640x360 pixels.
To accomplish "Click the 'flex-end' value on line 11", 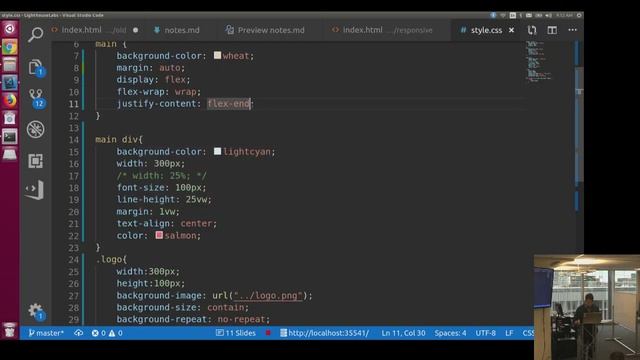I will pos(229,104).
